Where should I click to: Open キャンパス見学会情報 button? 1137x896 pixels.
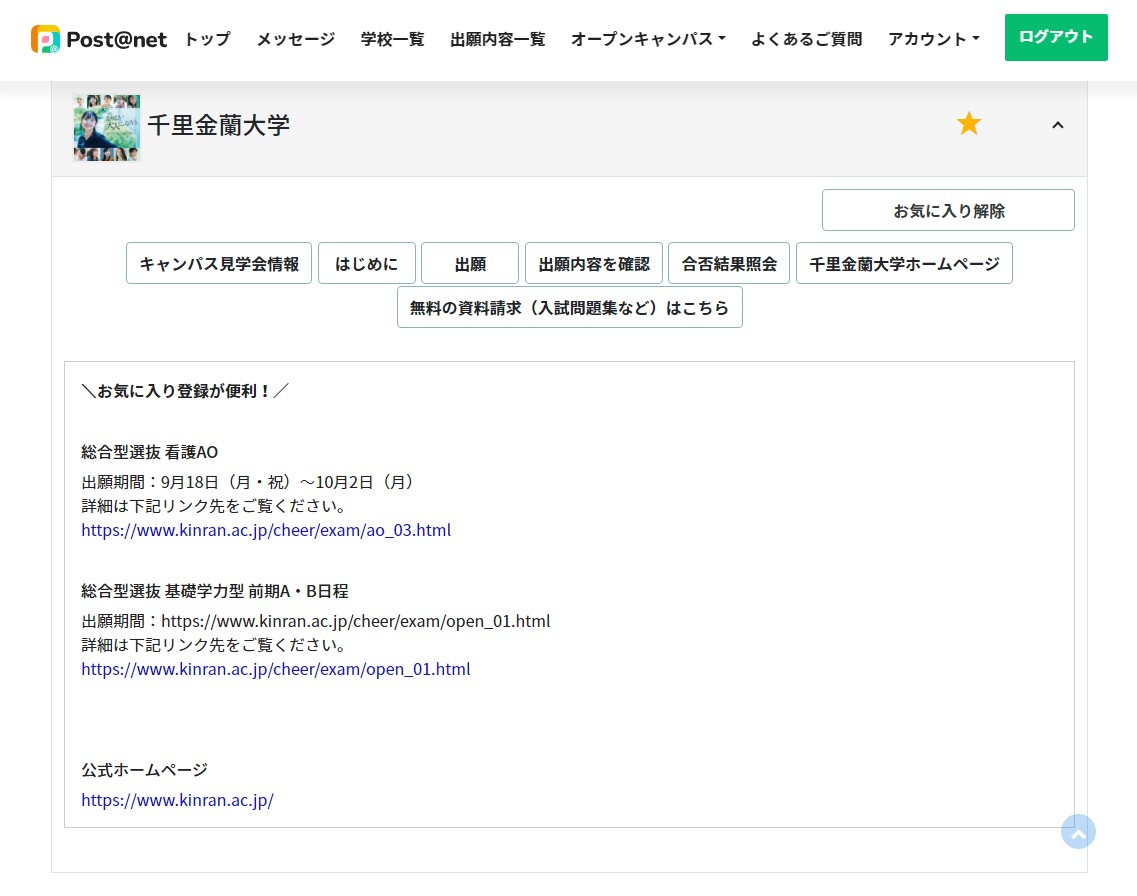[x=219, y=263]
